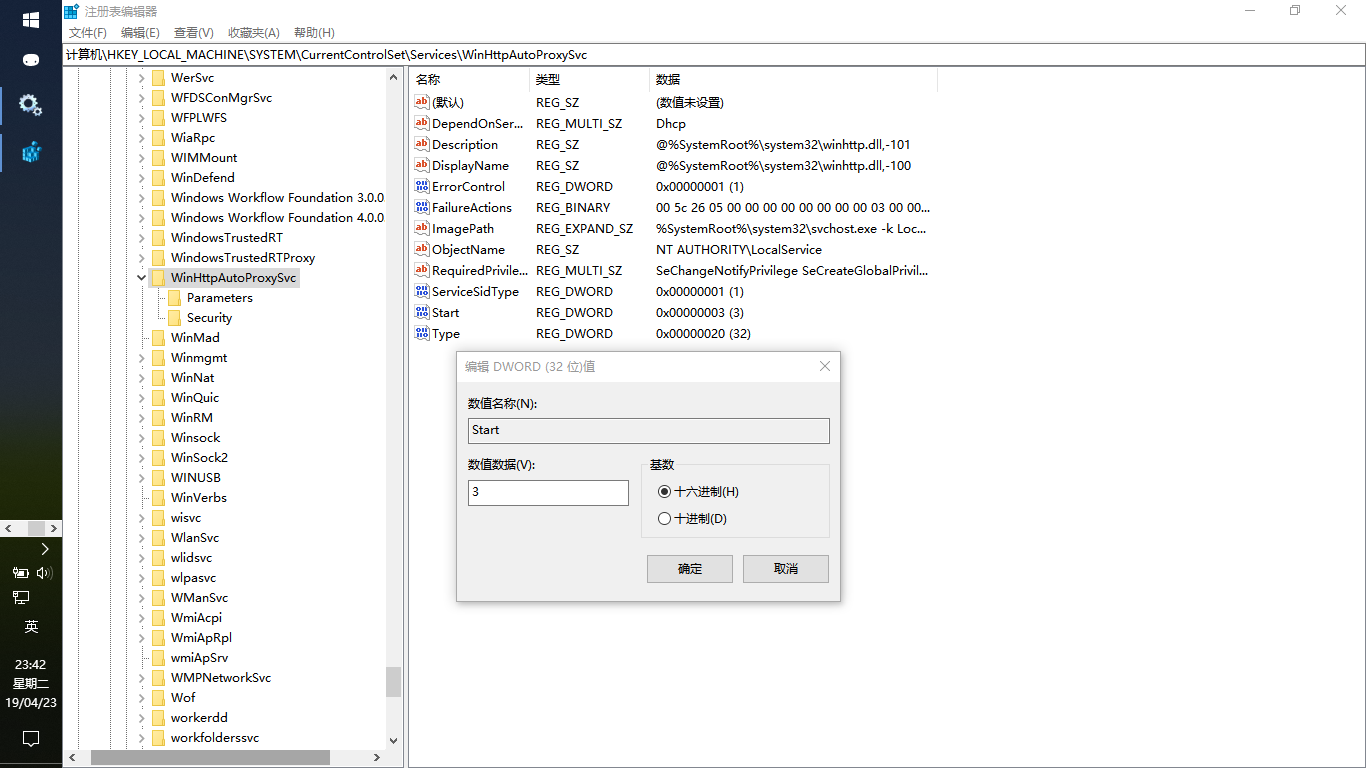This screenshot has height=768, width=1366.
Task: Click the 取消 button in the dialog
Action: click(x=786, y=569)
